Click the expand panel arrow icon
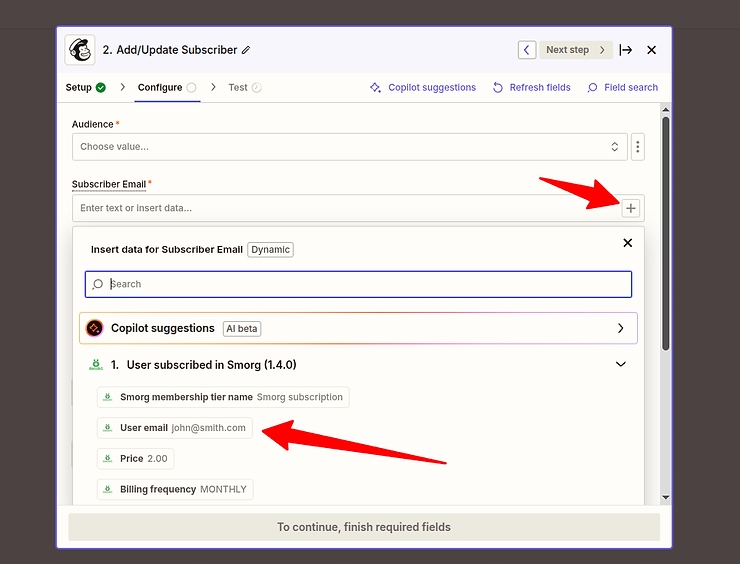The width and height of the screenshot is (740, 564). (x=626, y=50)
